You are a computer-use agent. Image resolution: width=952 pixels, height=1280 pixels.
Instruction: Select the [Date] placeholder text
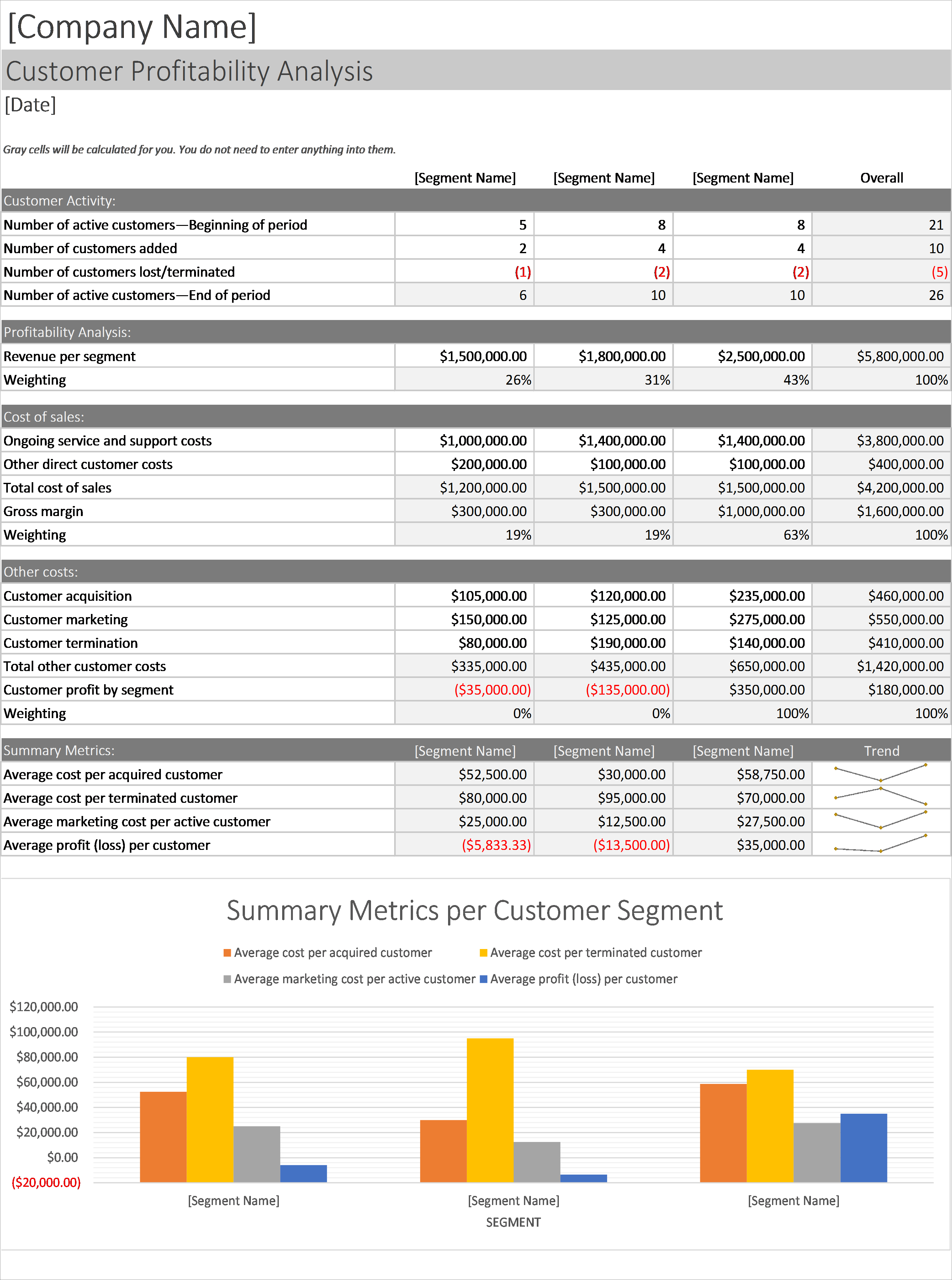point(30,105)
